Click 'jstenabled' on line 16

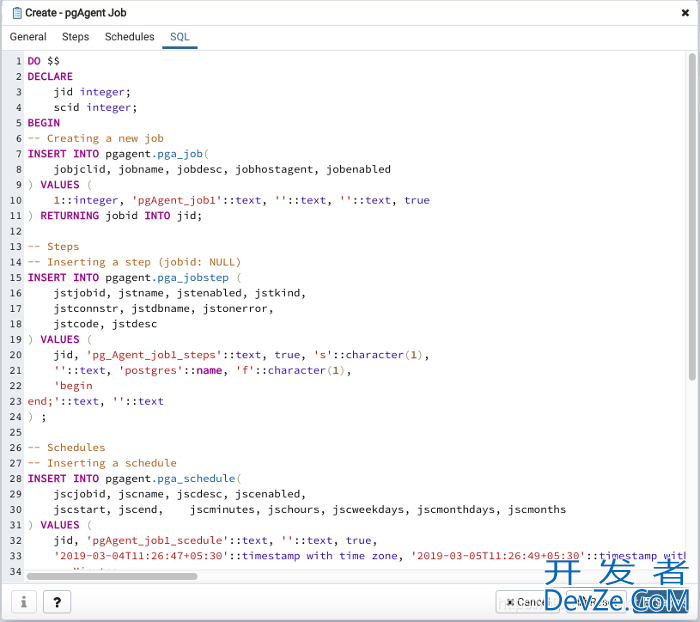click(209, 293)
